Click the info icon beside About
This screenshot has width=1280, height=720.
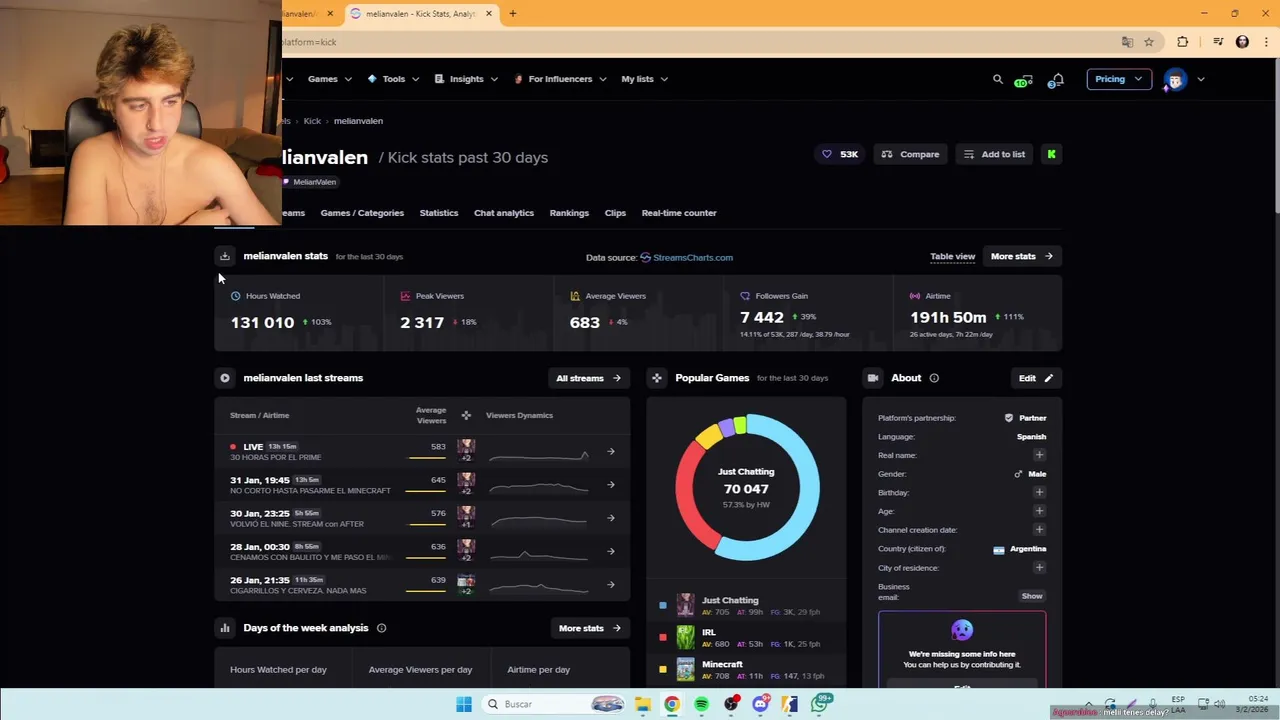(x=934, y=378)
